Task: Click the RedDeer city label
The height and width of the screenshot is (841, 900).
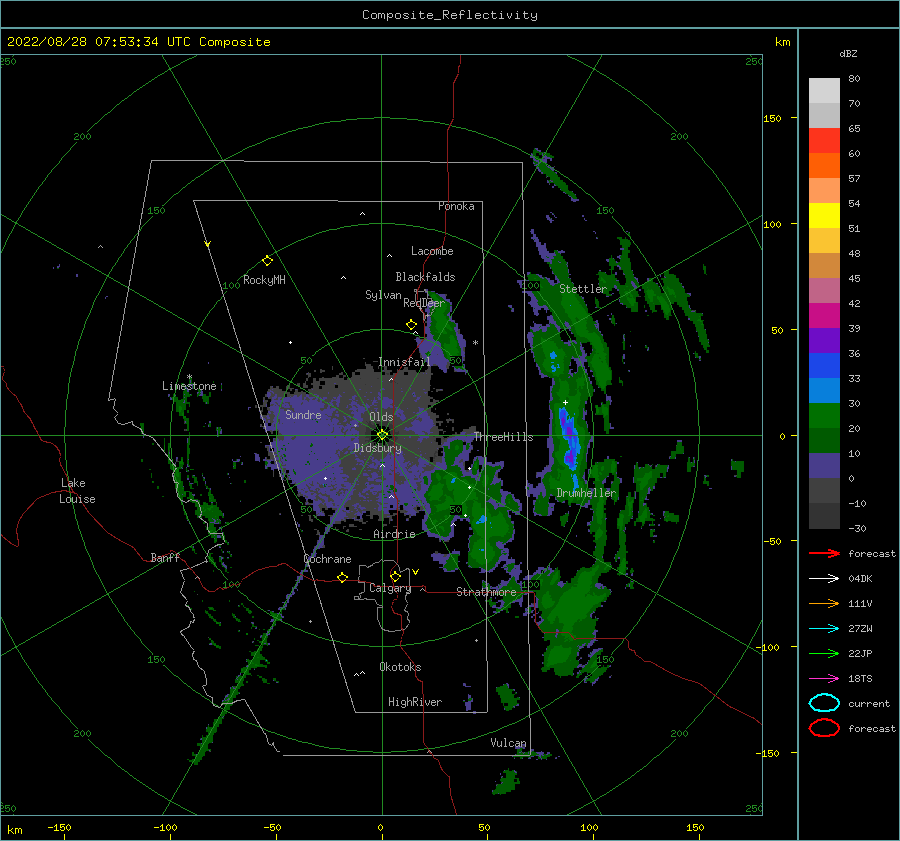Action: (x=424, y=303)
